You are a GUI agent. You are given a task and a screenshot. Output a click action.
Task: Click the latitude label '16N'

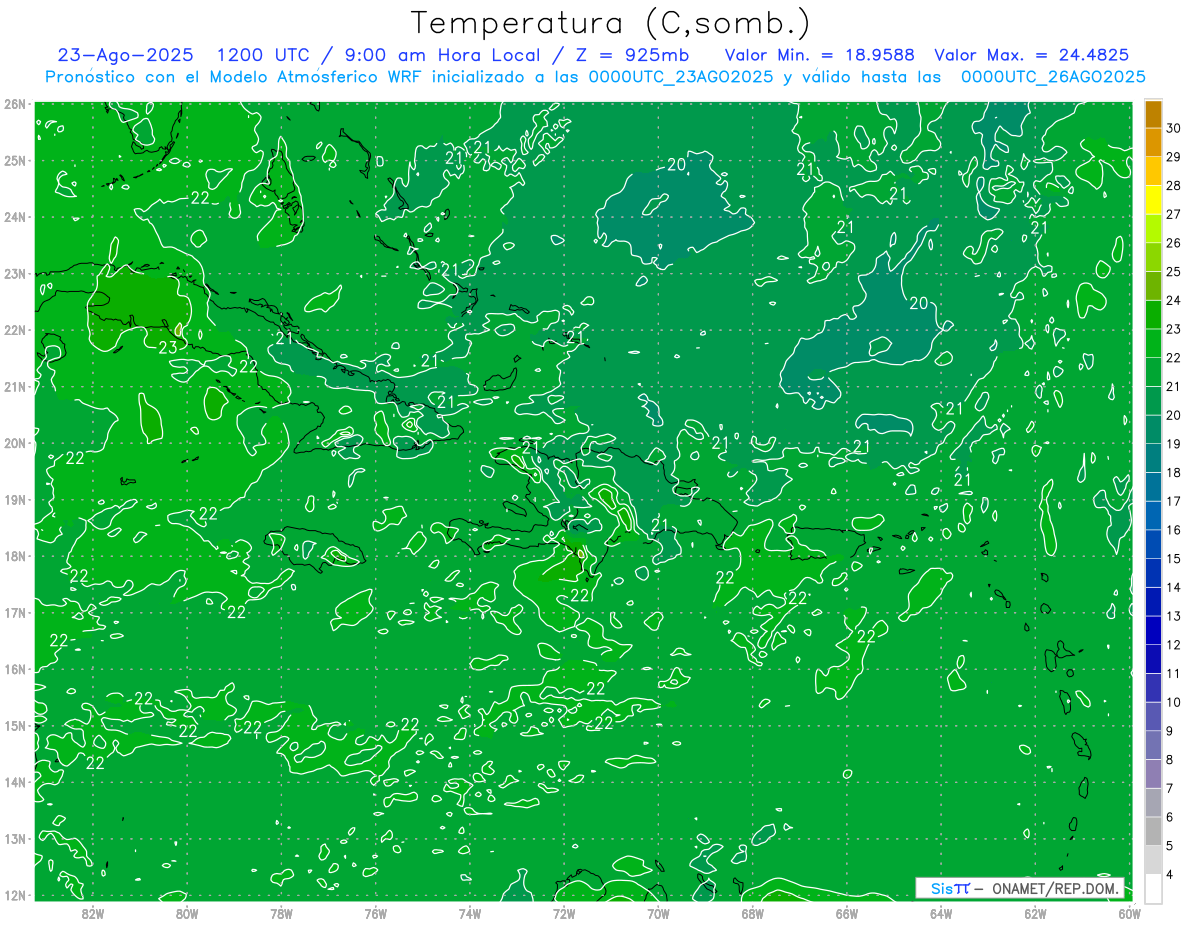15,669
